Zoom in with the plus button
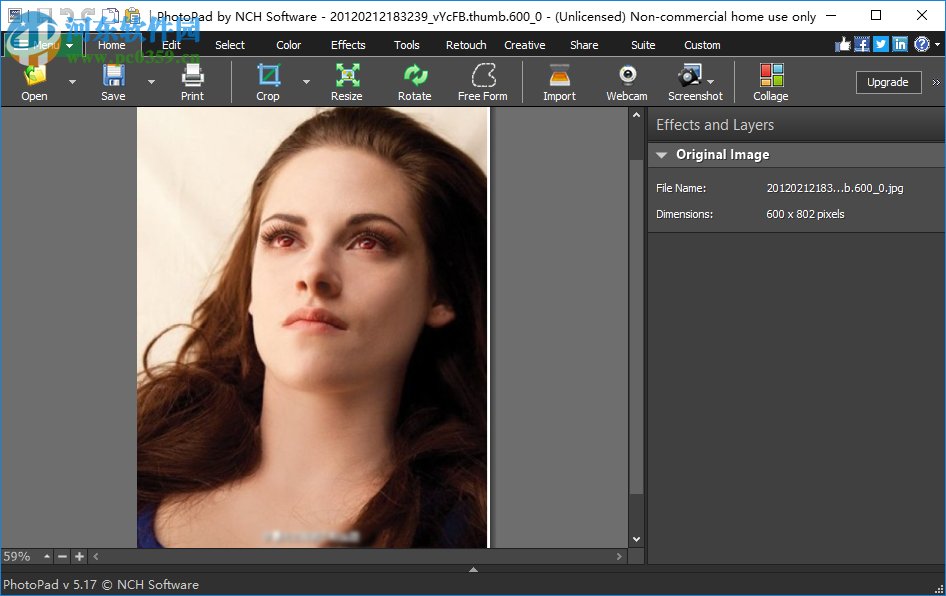This screenshot has height=596, width=946. coord(79,556)
